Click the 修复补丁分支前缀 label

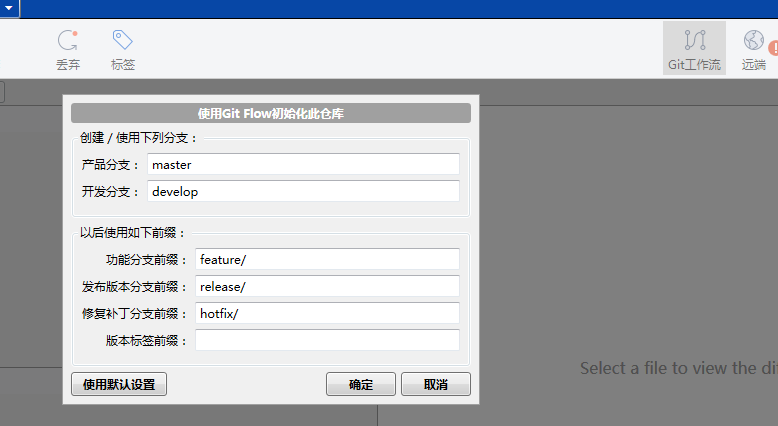click(x=134, y=313)
